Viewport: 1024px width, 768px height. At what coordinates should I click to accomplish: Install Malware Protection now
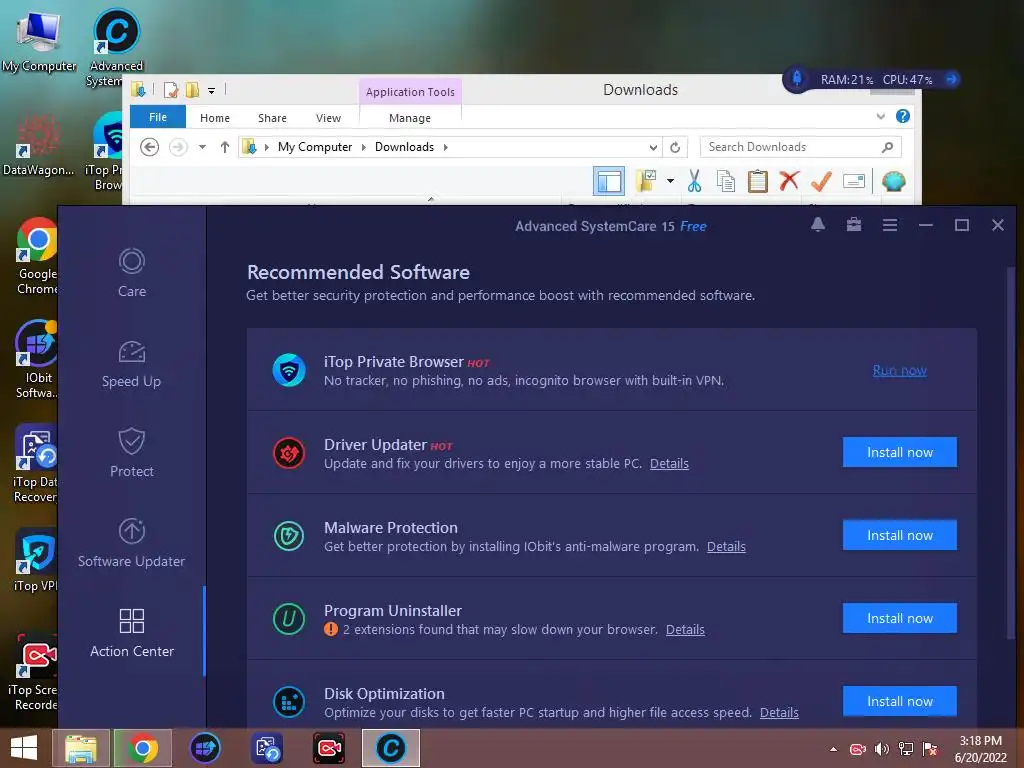[x=899, y=535]
